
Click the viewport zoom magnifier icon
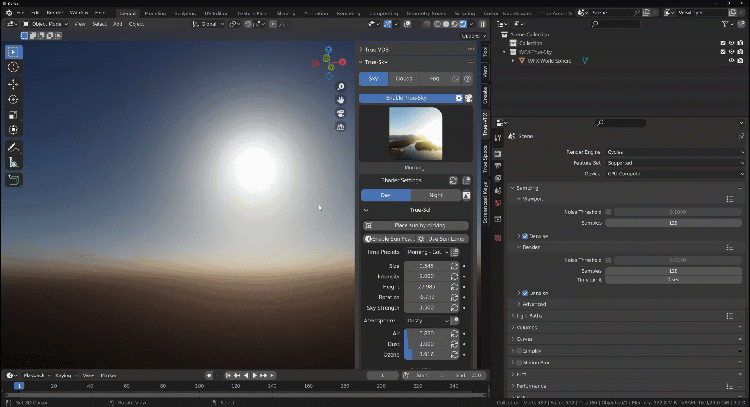(341, 87)
